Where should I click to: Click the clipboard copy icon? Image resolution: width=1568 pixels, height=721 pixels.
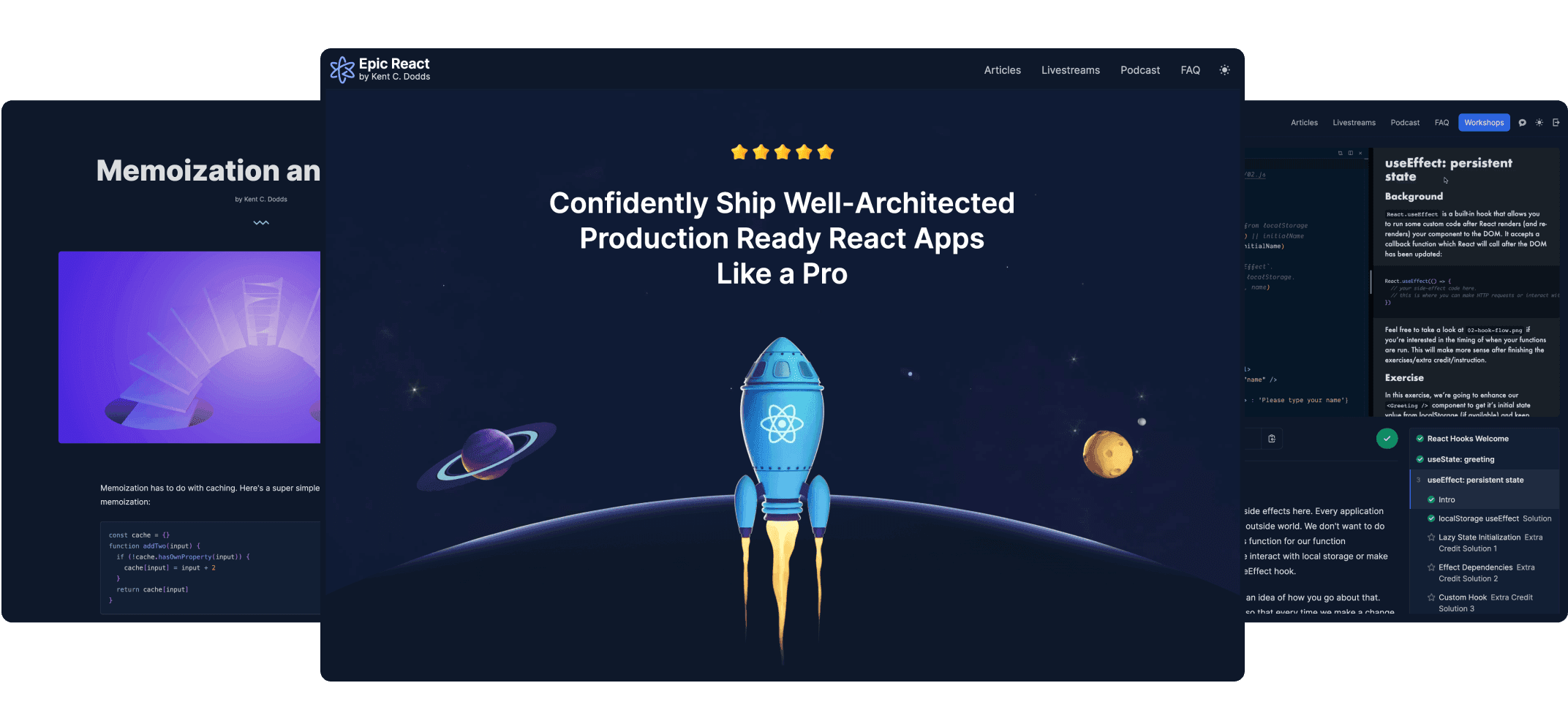1272,439
